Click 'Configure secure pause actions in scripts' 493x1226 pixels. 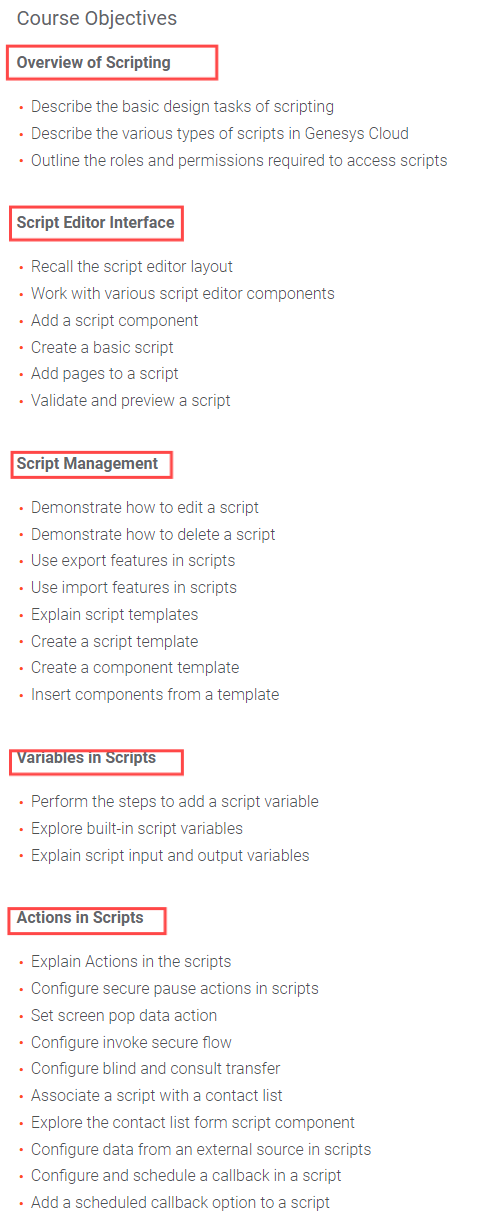pos(175,988)
